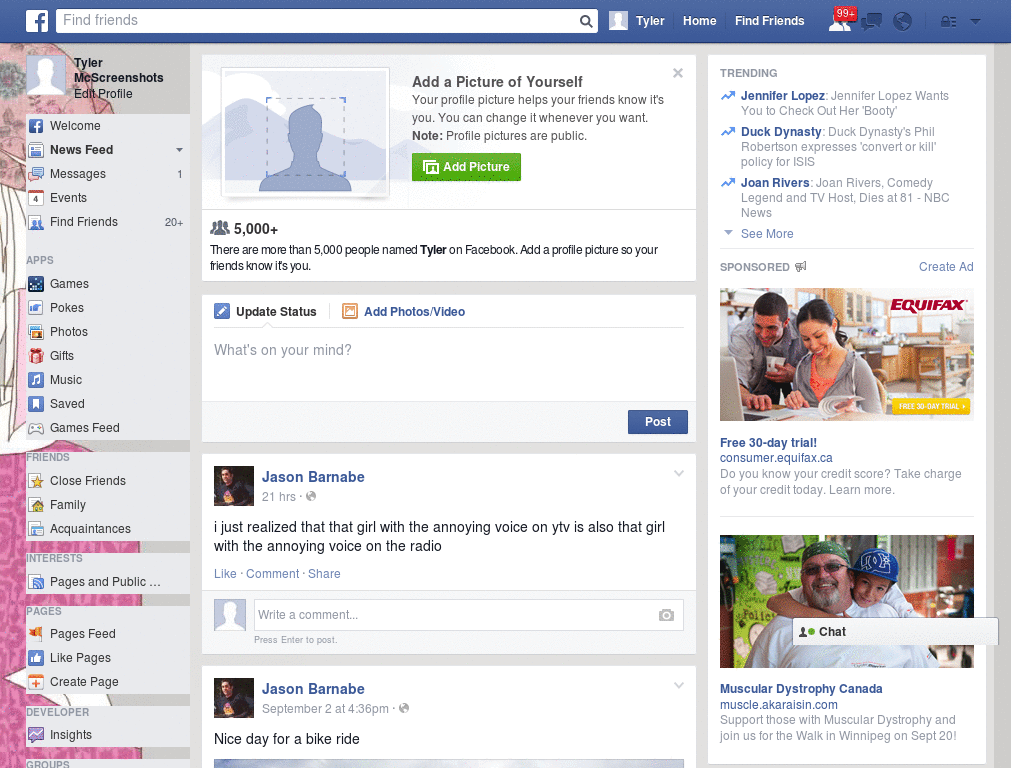1024x768 pixels.
Task: Click the Welcome icon in sidebar
Action: [36, 126]
